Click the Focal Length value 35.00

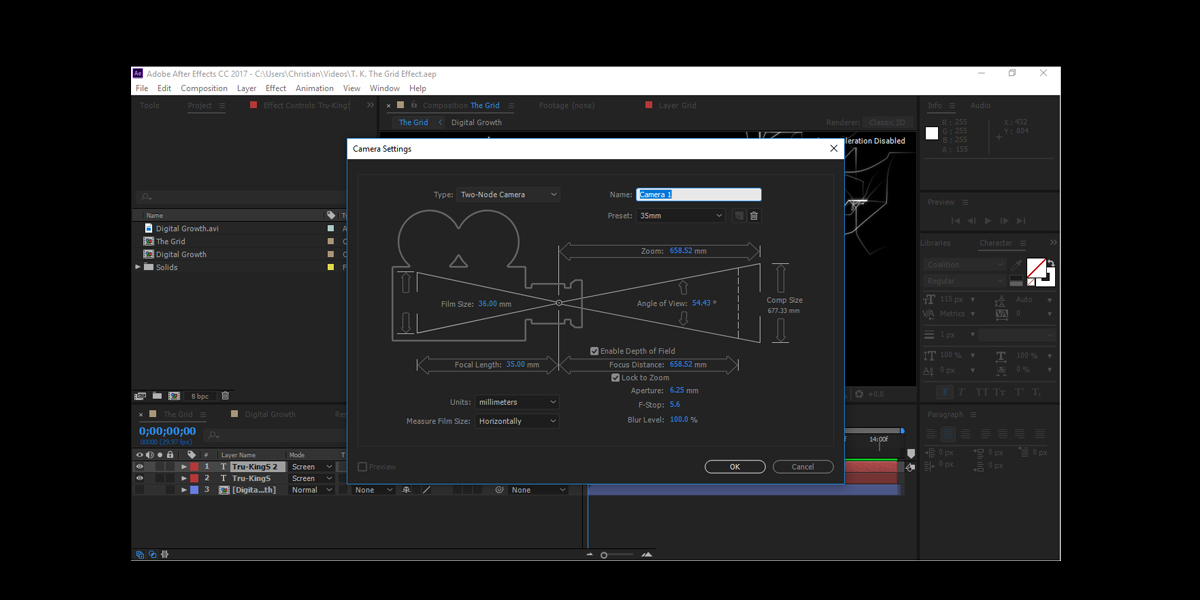click(x=515, y=365)
